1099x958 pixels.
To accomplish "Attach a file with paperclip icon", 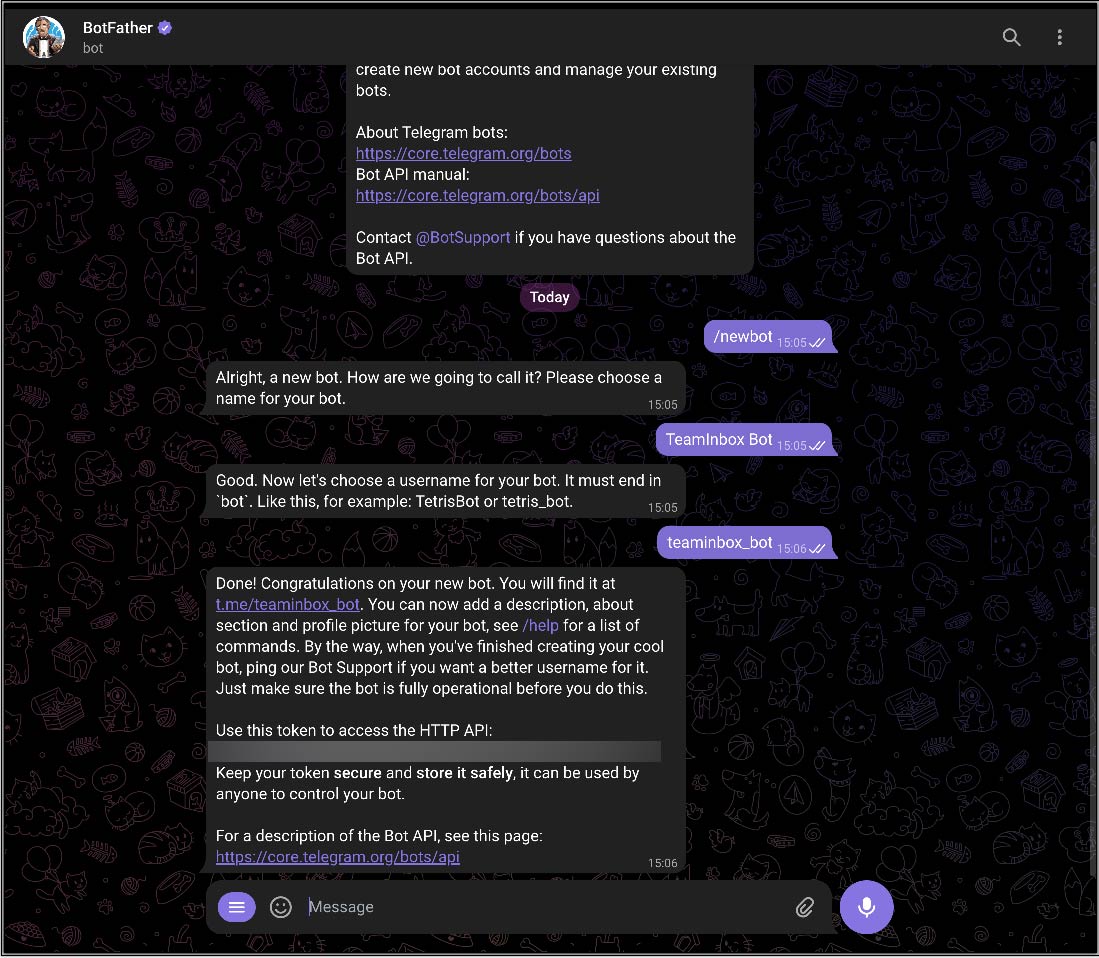I will pos(805,907).
